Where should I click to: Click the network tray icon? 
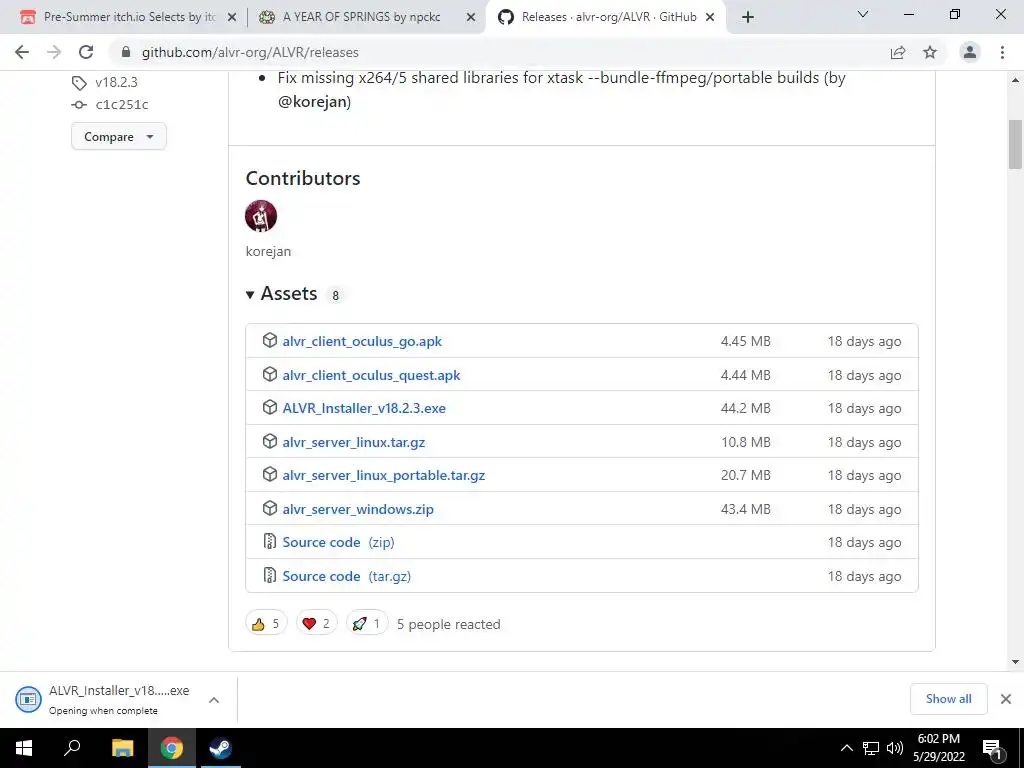(871, 748)
